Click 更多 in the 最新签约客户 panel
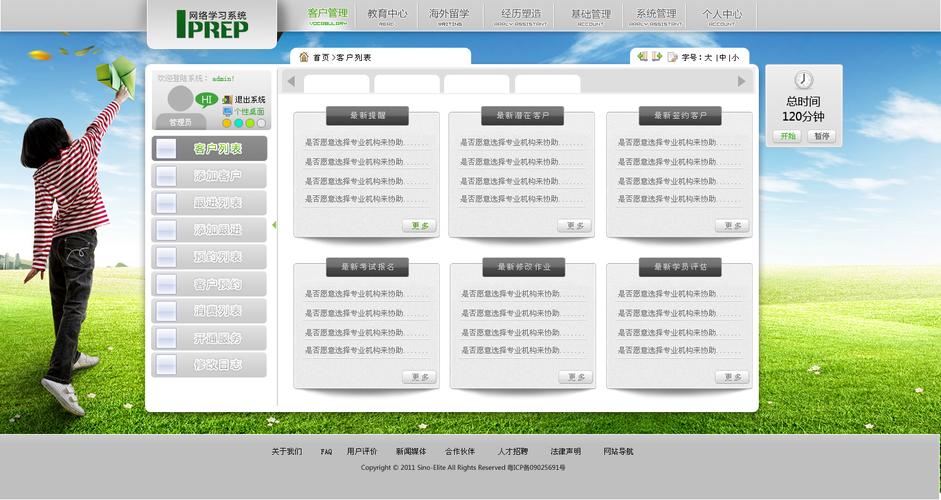941x500 pixels. pos(732,226)
